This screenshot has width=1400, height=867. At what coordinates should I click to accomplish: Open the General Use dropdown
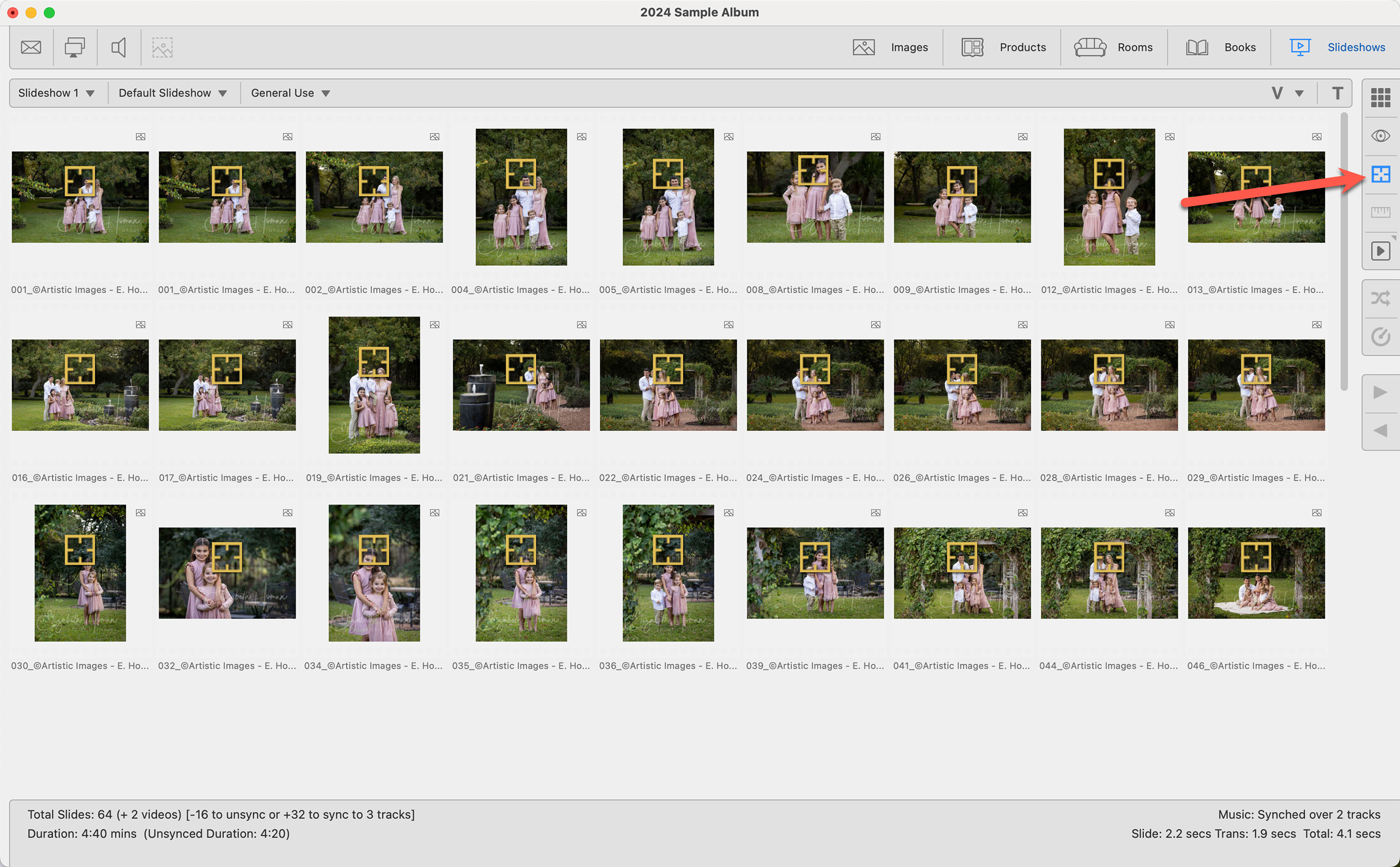pos(290,93)
